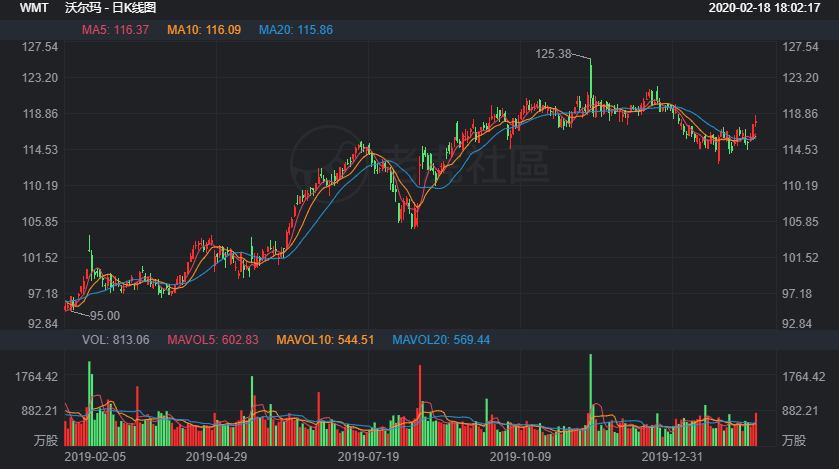
Task: Click the MAVOL5 indicator label
Action: pyautogui.click(x=212, y=340)
